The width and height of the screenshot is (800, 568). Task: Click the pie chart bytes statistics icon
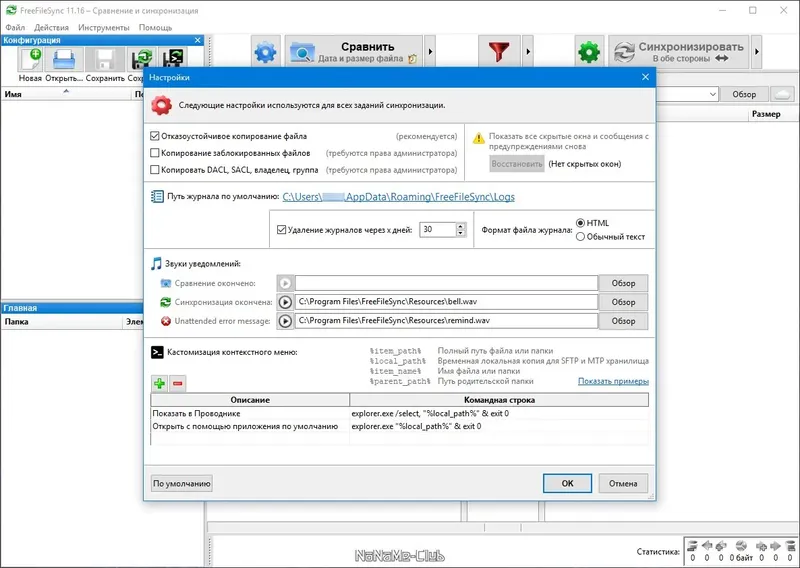(x=741, y=546)
